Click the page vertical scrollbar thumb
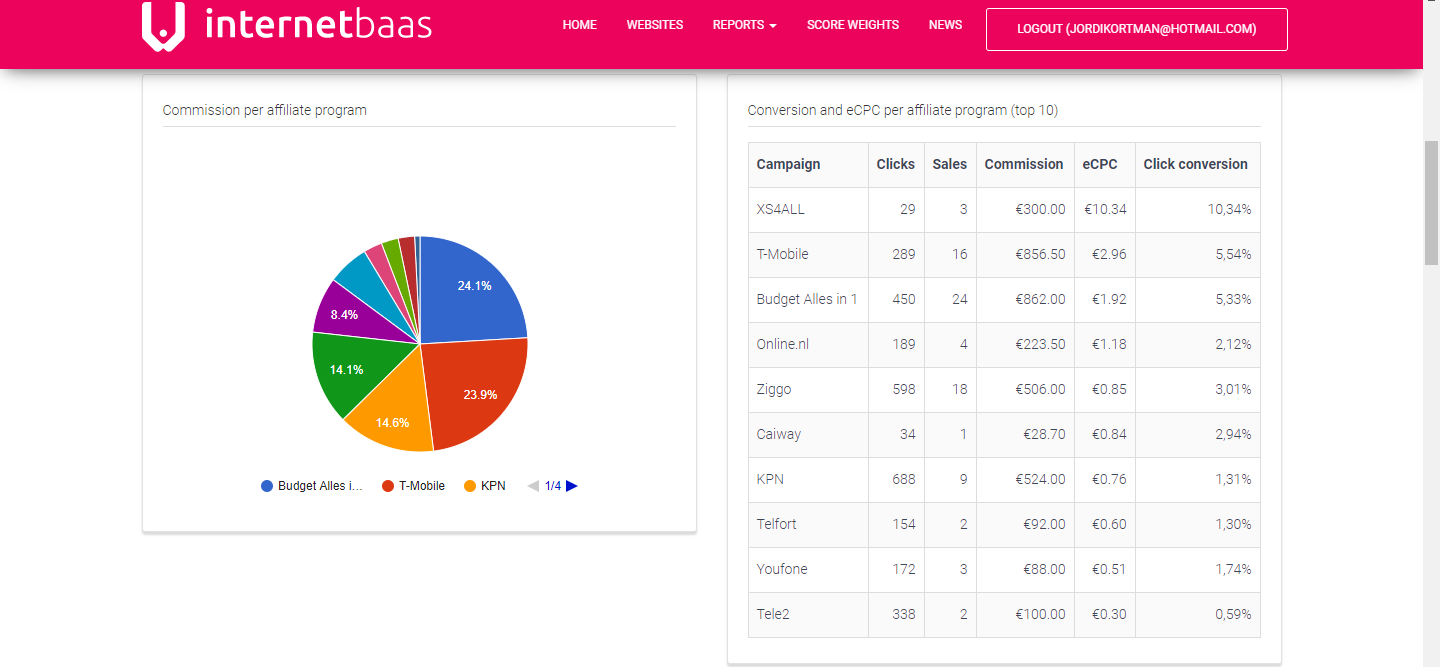Screen dimensions: 1440x667 click(1431, 203)
